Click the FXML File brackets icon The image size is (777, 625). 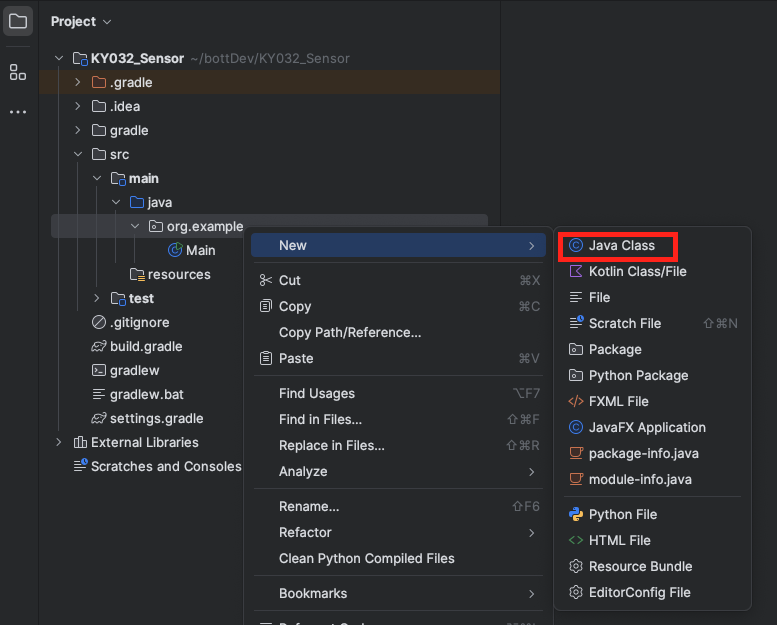(x=576, y=401)
